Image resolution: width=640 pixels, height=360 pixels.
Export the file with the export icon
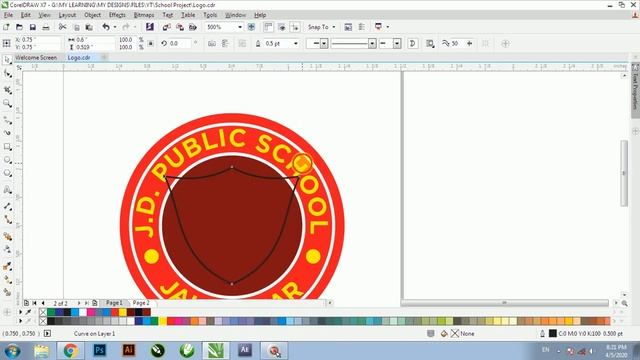180,27
